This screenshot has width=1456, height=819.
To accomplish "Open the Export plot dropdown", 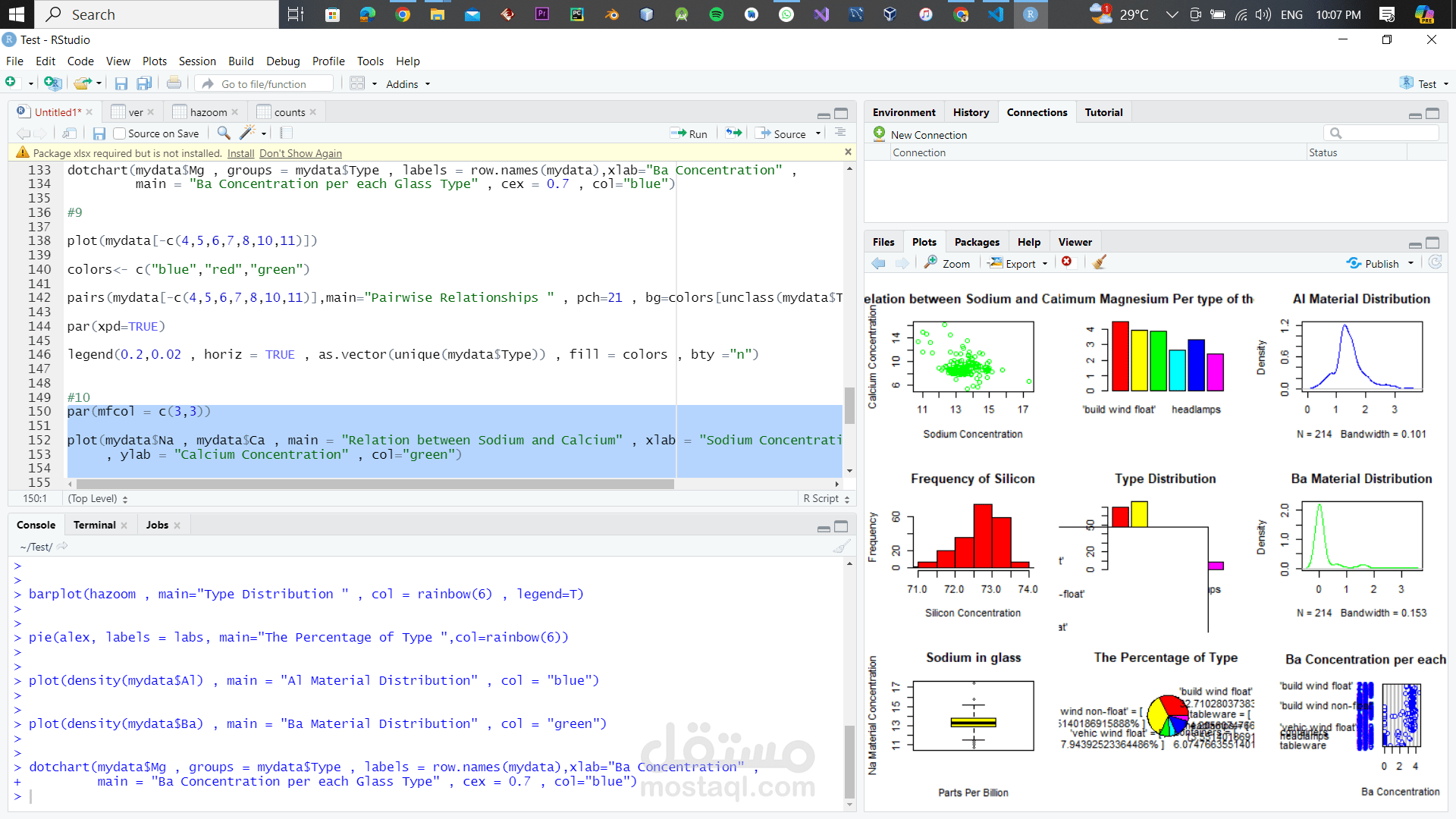I will click(1020, 263).
